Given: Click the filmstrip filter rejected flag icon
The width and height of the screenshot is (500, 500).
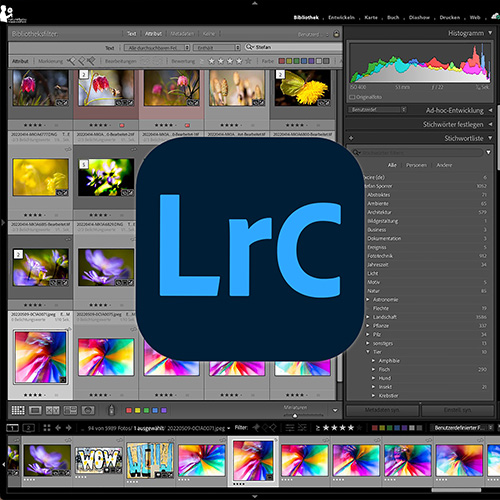Looking at the screenshot, I should (x=273, y=428).
